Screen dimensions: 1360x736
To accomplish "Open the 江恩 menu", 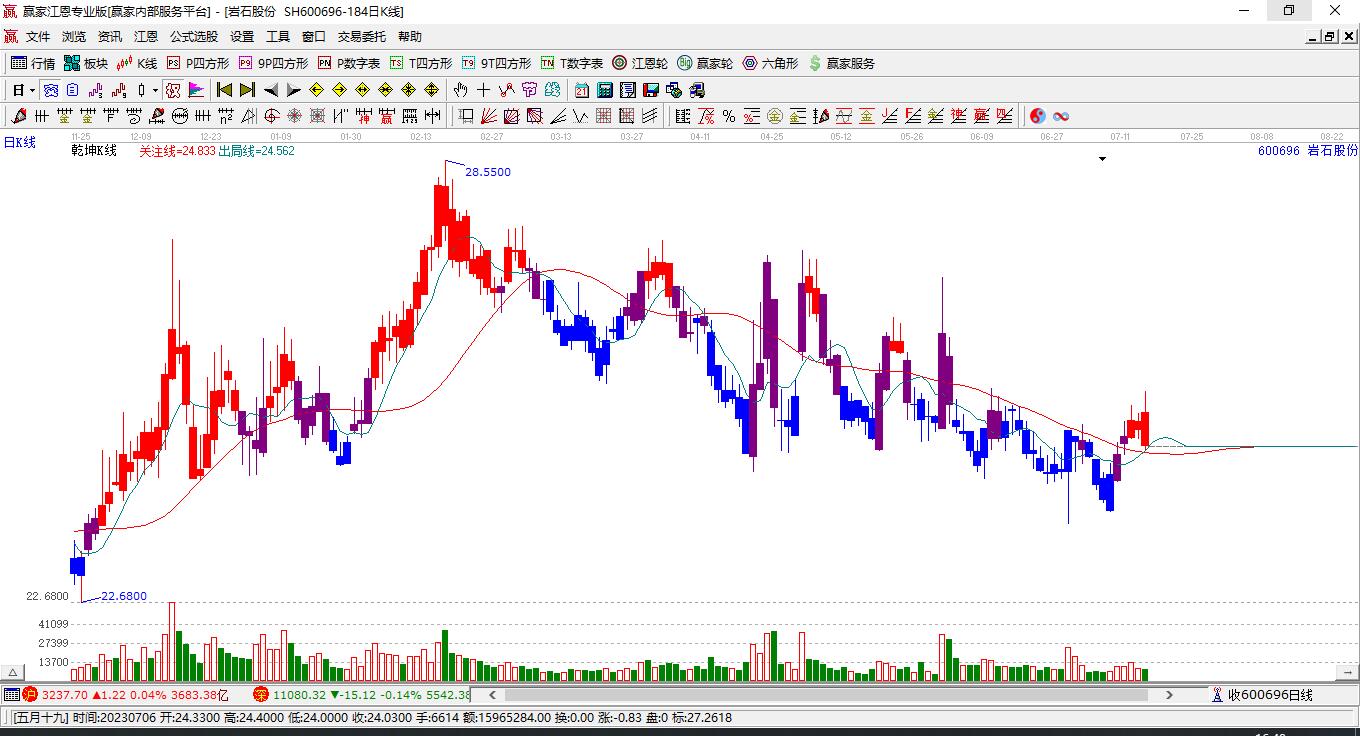I will (146, 36).
